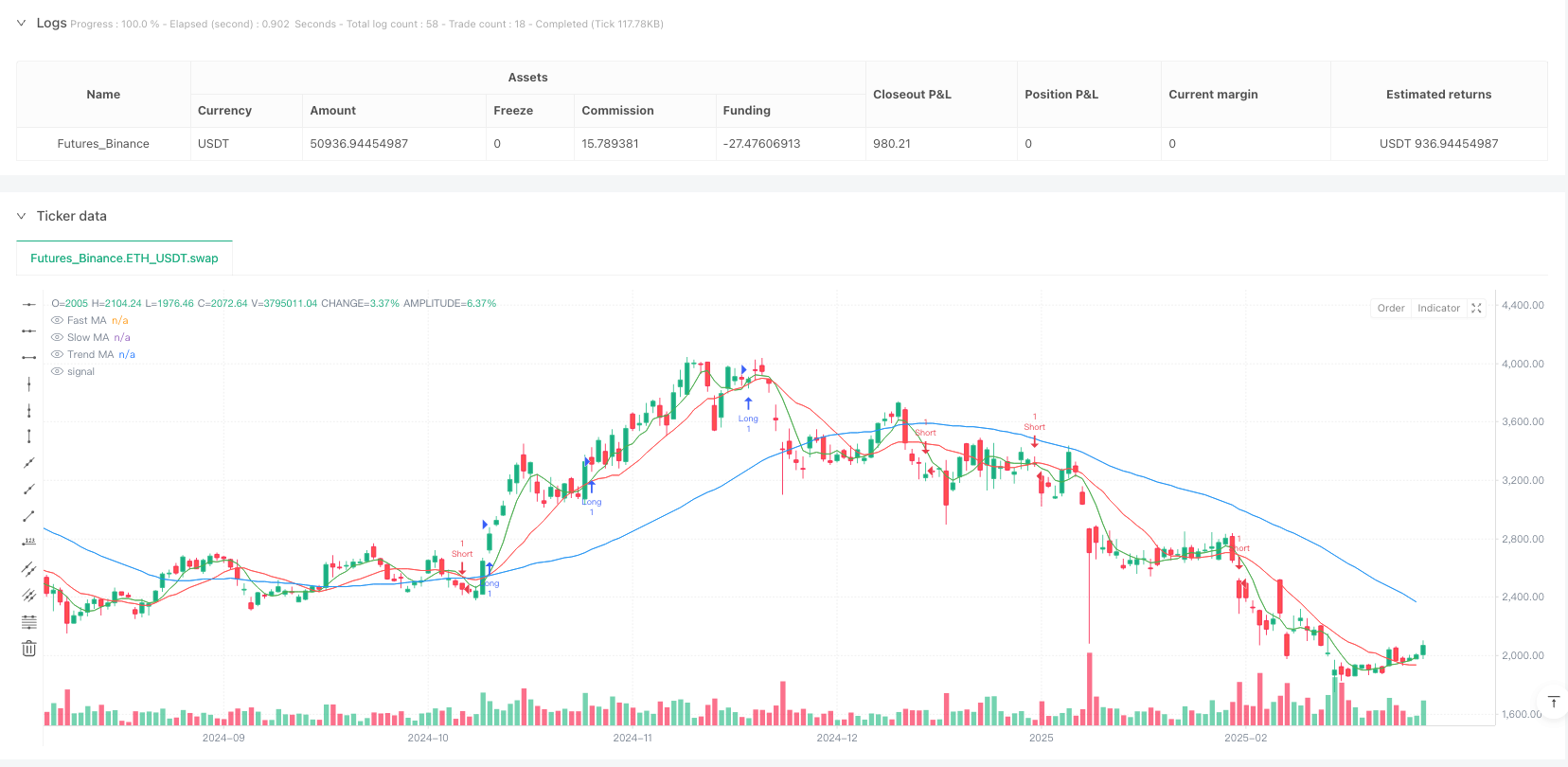Select the parallel channel lines tool
Screen dimensions: 1568x767
point(29,569)
